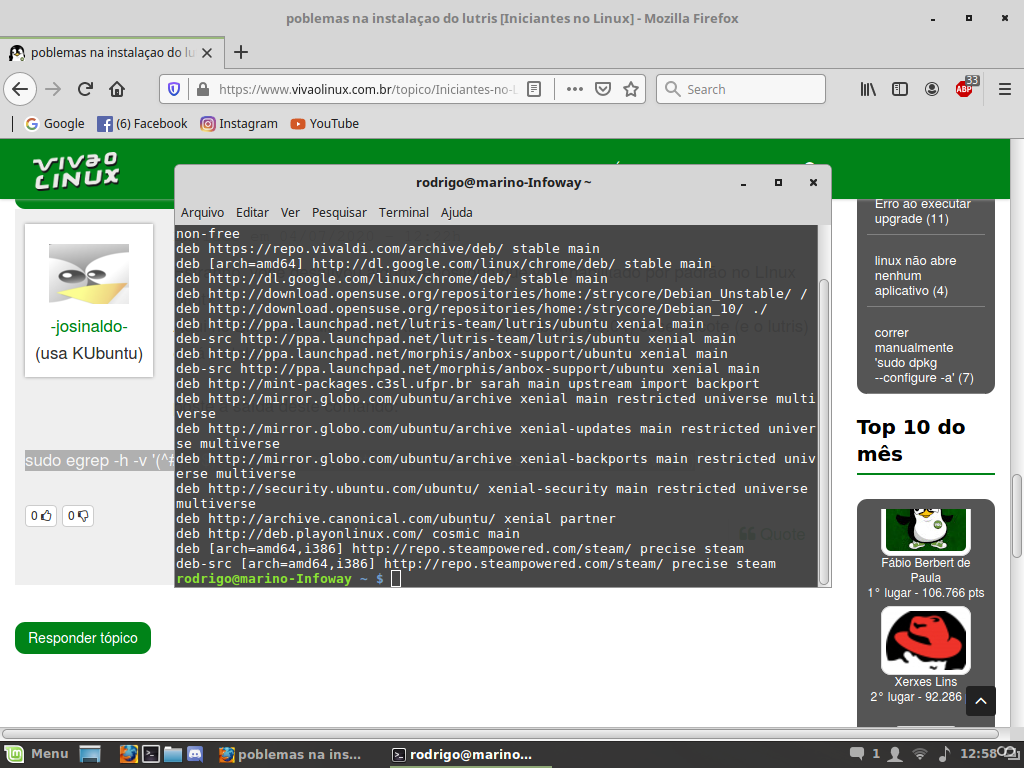Screen dimensions: 1024x768
Task: Open the terminal Arquivo menu
Action: pos(202,212)
